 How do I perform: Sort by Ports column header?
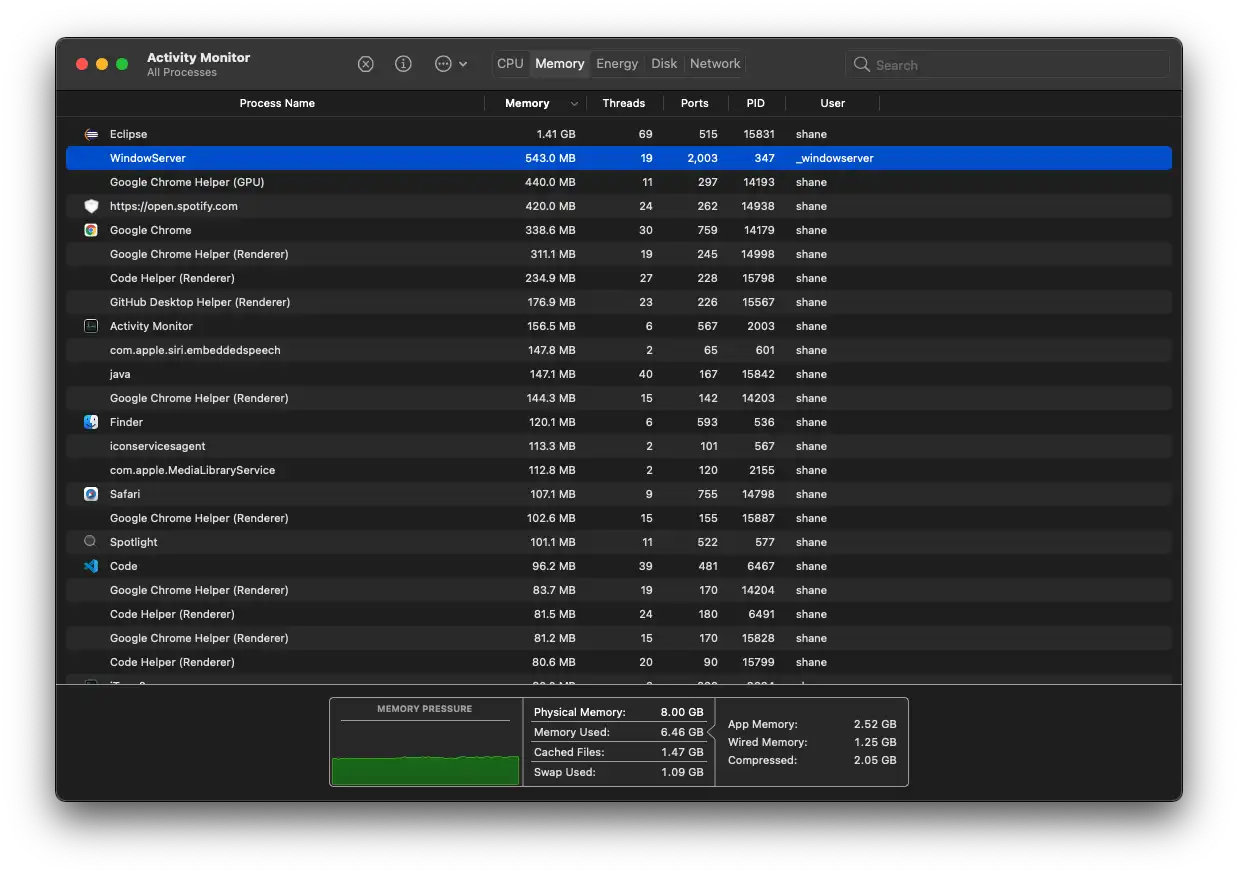(694, 103)
